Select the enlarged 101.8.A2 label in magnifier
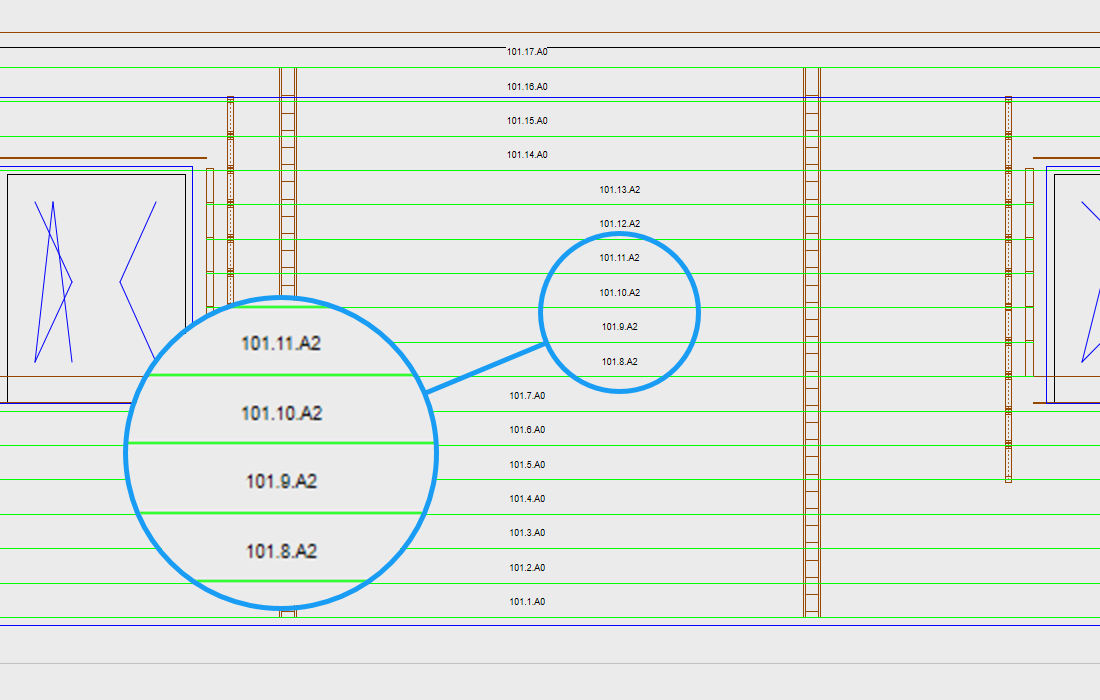This screenshot has width=1100, height=700. point(281,551)
